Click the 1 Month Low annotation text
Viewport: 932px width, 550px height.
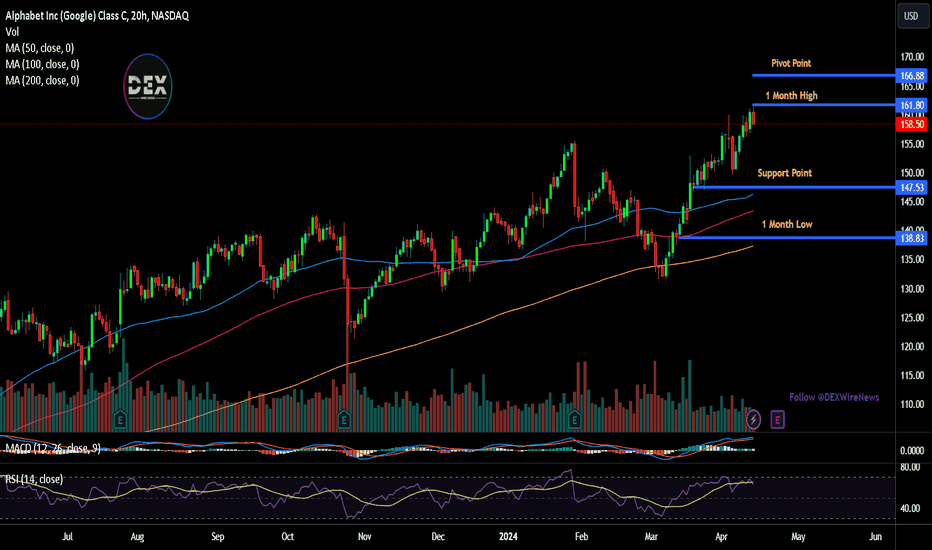tap(787, 224)
